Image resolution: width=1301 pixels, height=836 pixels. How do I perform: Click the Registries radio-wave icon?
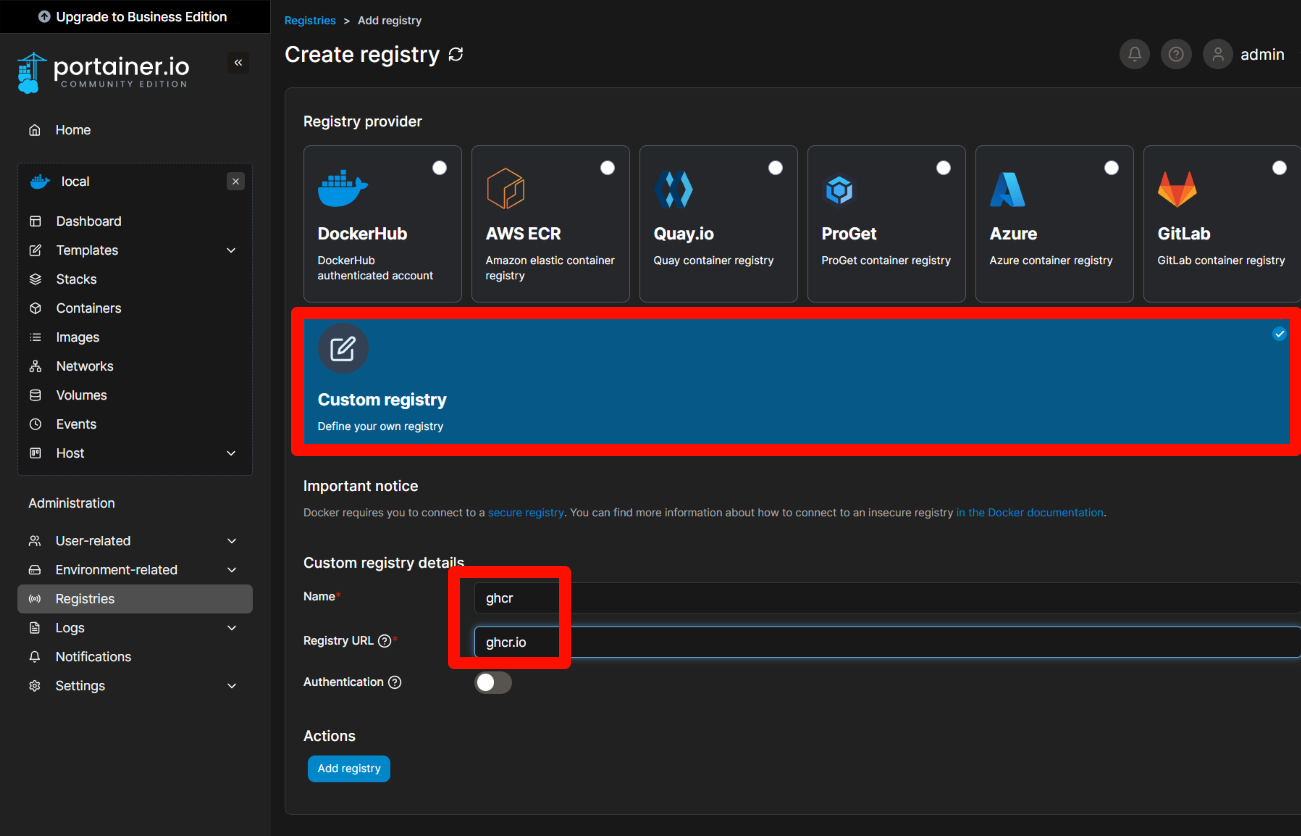(35, 599)
